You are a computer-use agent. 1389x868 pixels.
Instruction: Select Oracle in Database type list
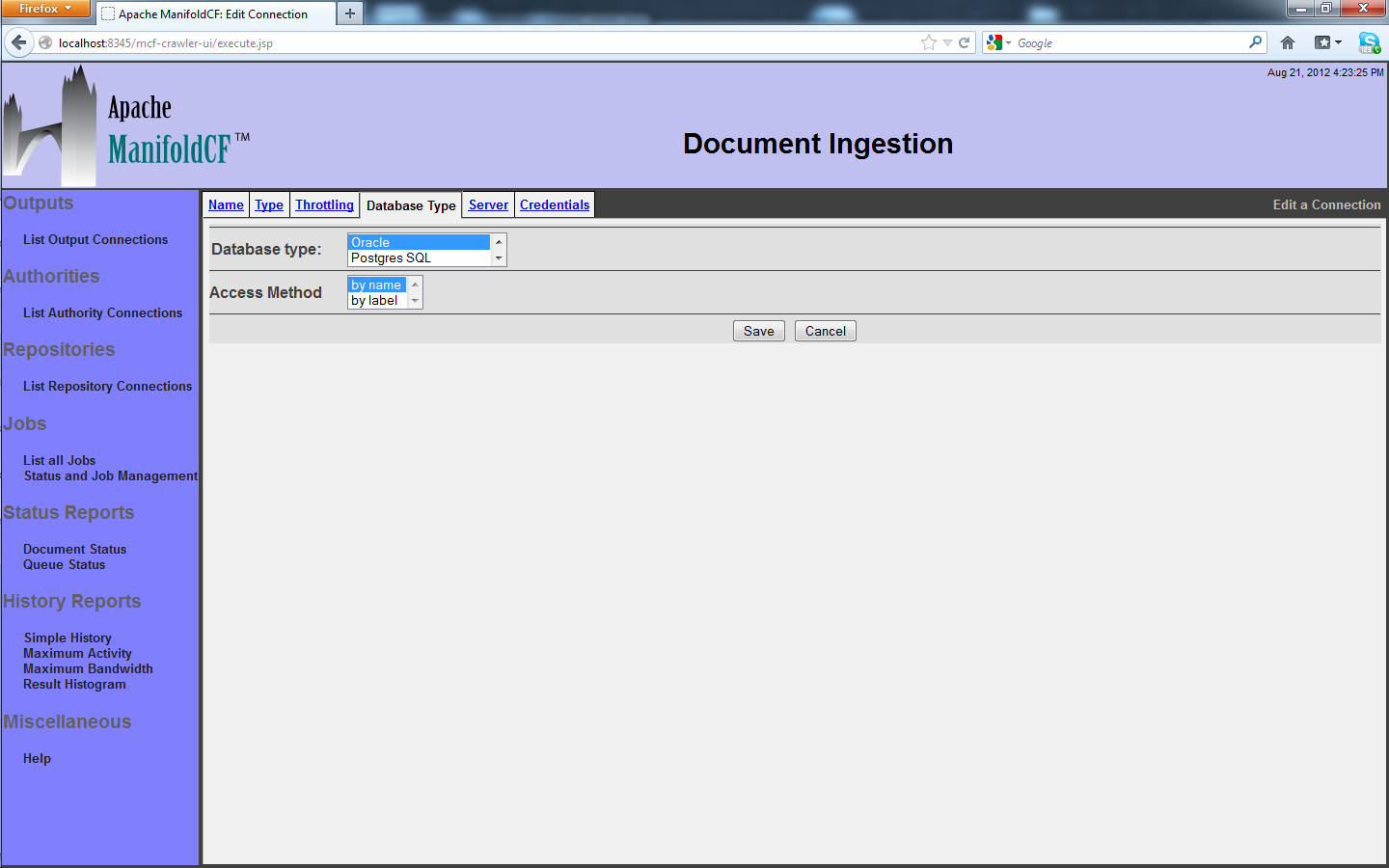418,242
